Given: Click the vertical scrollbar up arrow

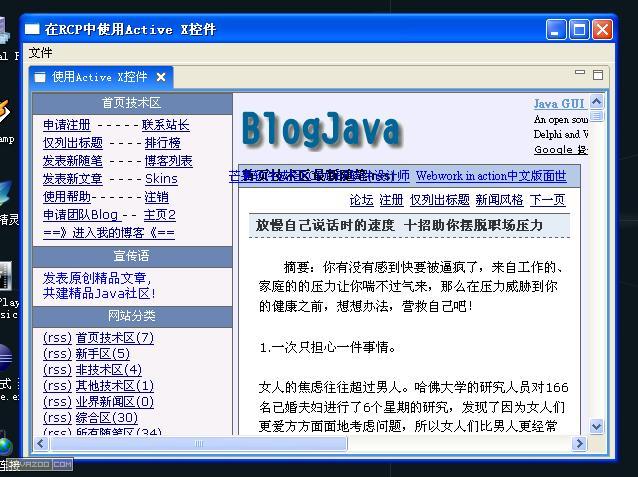Looking at the screenshot, I should pyautogui.click(x=596, y=101).
